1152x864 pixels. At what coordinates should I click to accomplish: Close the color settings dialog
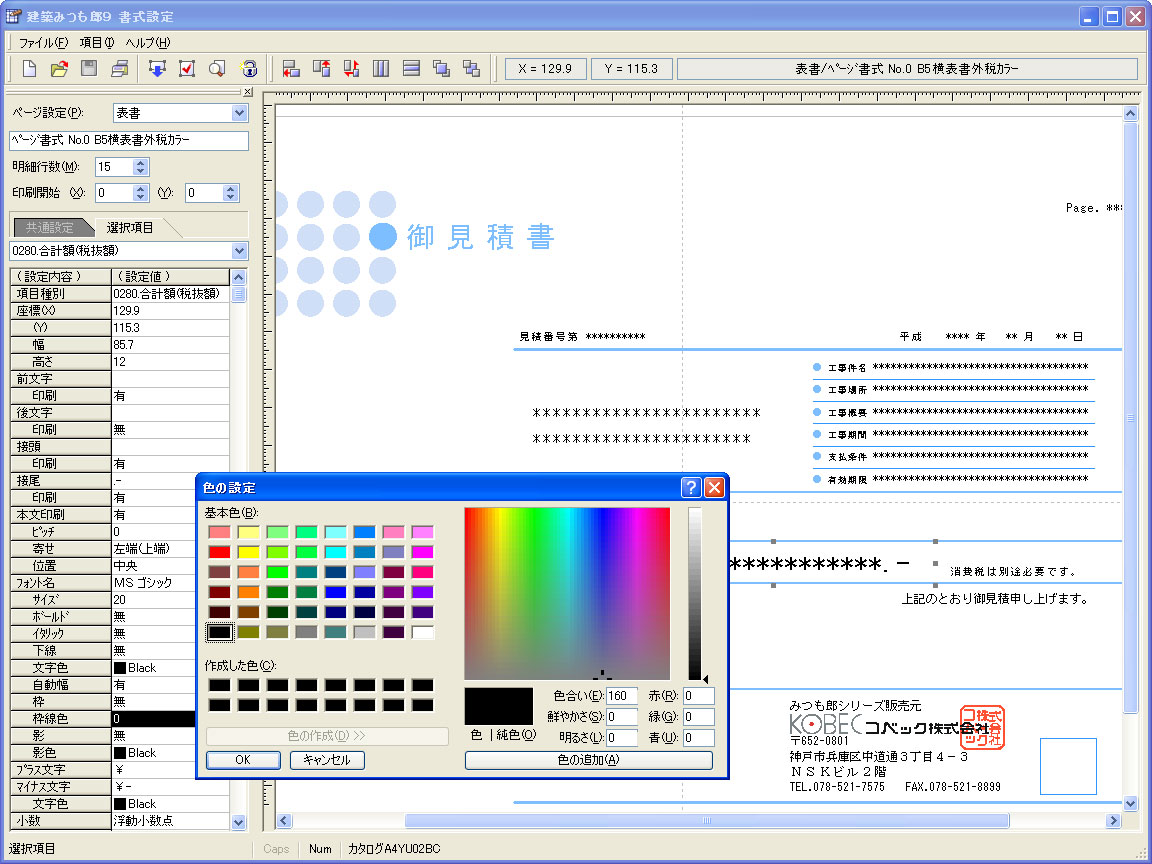point(714,487)
